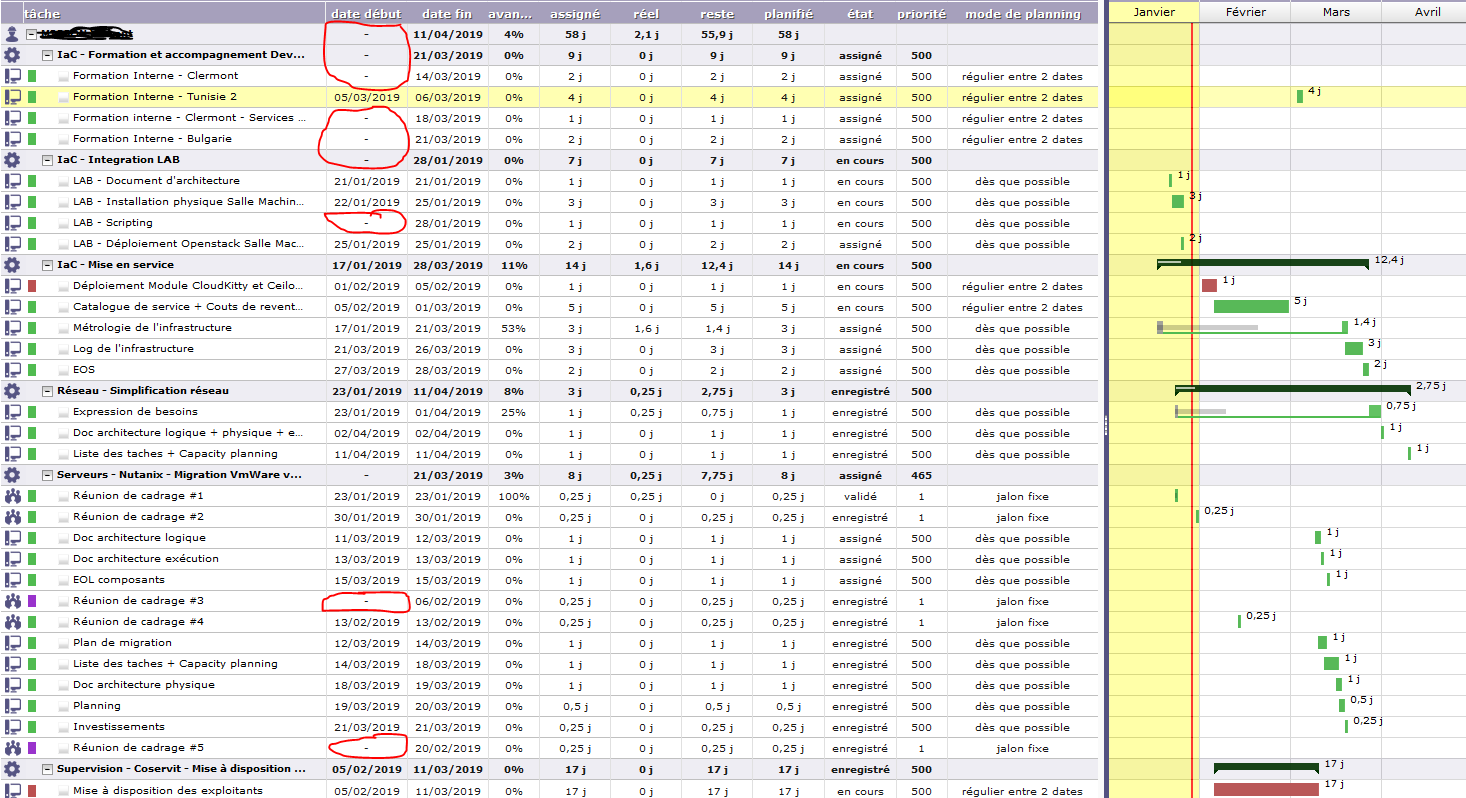Click the activity icon for LAB - Scripting
1466x798 pixels.
tap(12, 223)
